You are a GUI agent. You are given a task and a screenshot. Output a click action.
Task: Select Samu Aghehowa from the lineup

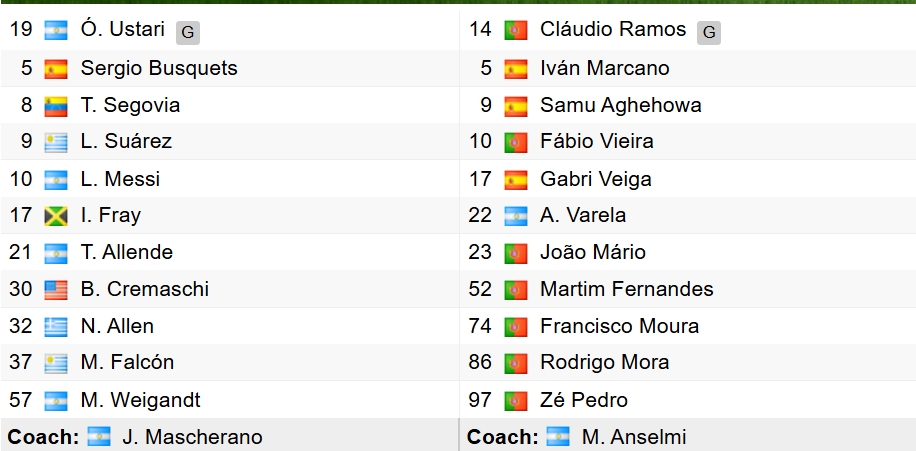tap(620, 105)
